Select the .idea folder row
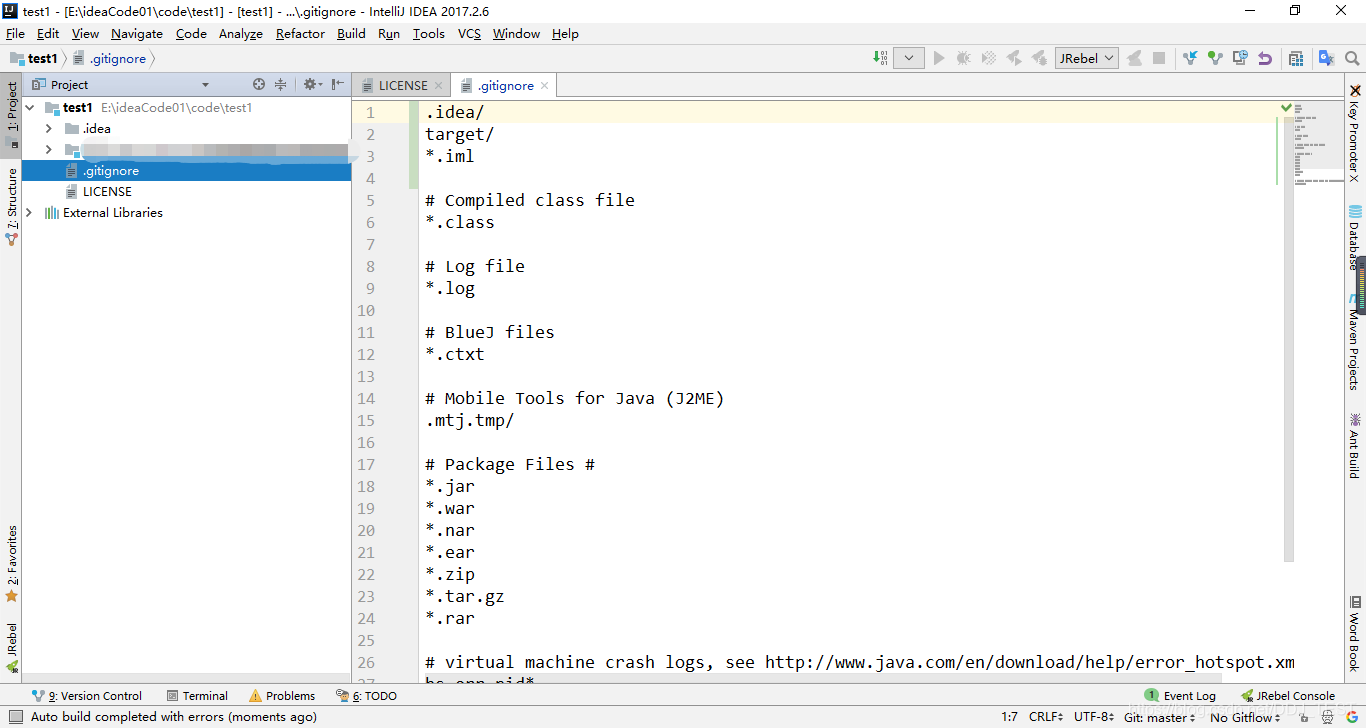The height and width of the screenshot is (728, 1366). 186,128
